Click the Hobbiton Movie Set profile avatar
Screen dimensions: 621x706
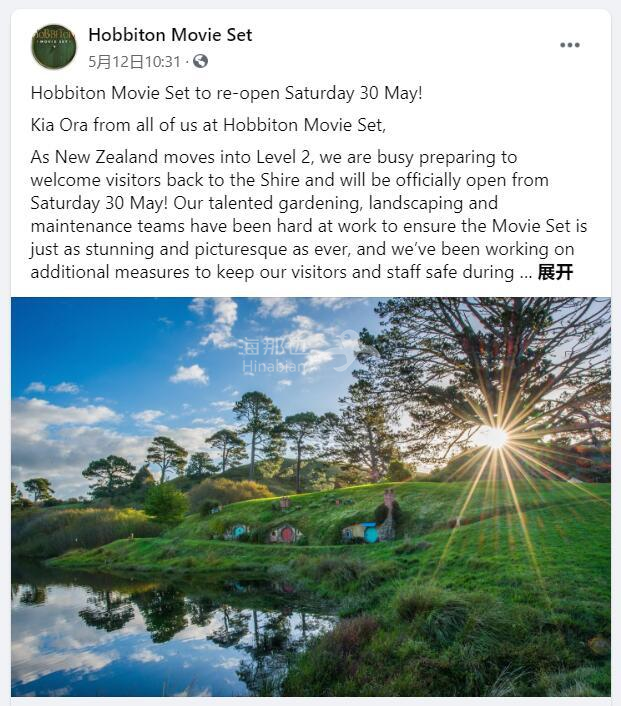[x=54, y=46]
